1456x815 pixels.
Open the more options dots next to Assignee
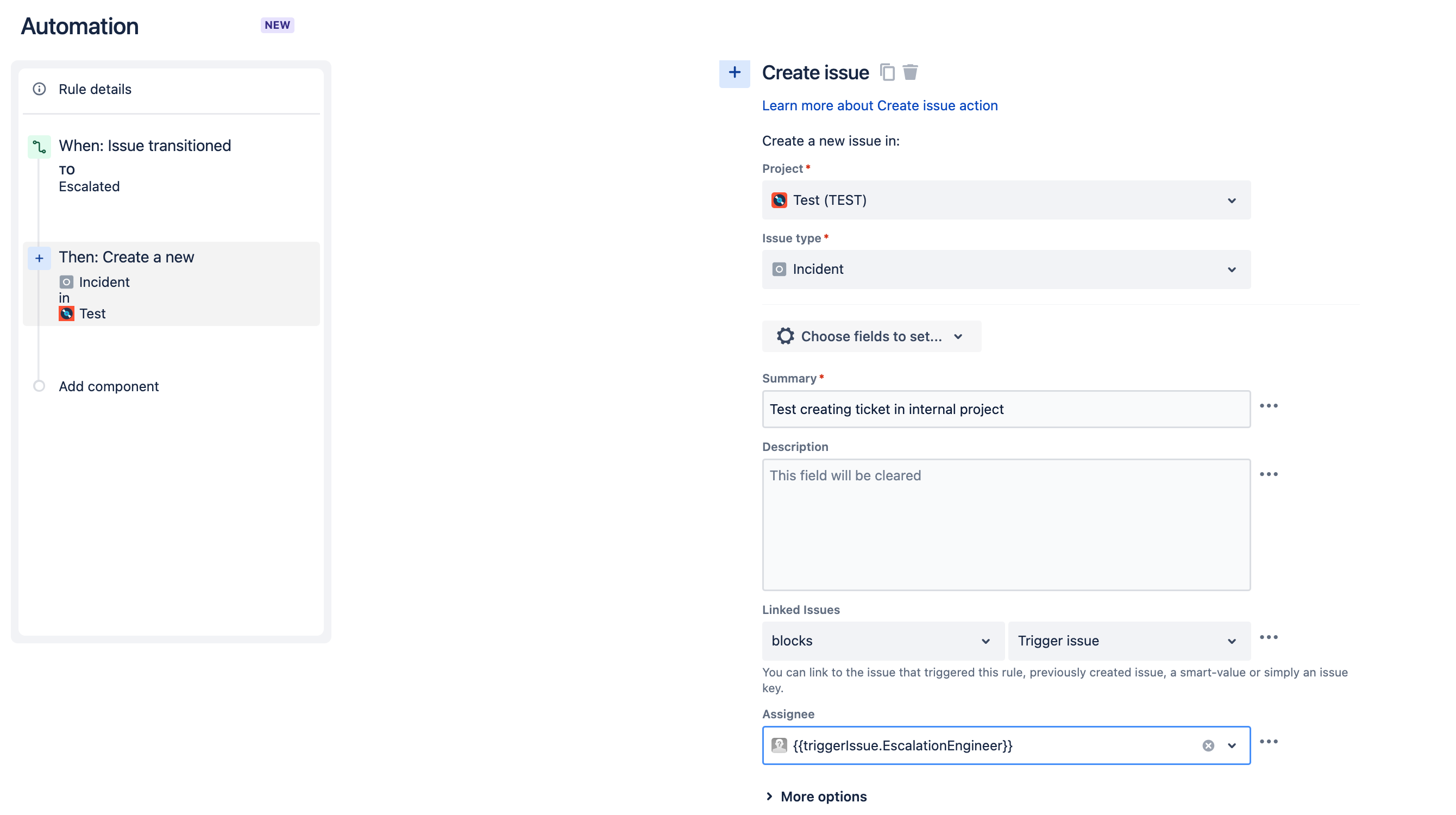(1269, 742)
